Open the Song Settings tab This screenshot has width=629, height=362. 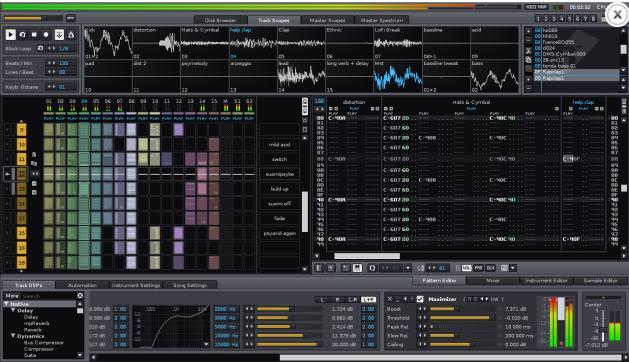pos(190,285)
